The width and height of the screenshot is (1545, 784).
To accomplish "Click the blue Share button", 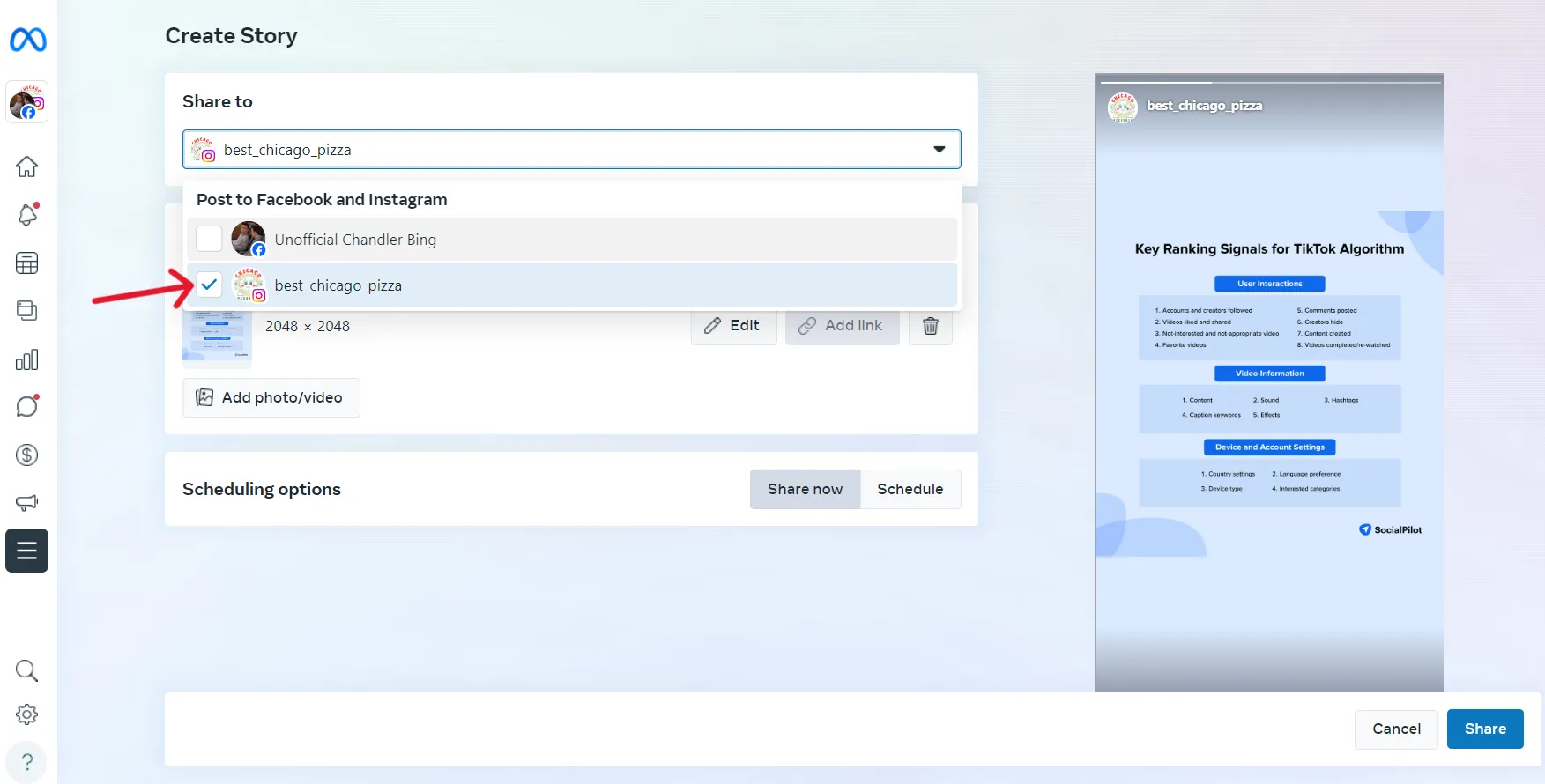I will pos(1485,729).
